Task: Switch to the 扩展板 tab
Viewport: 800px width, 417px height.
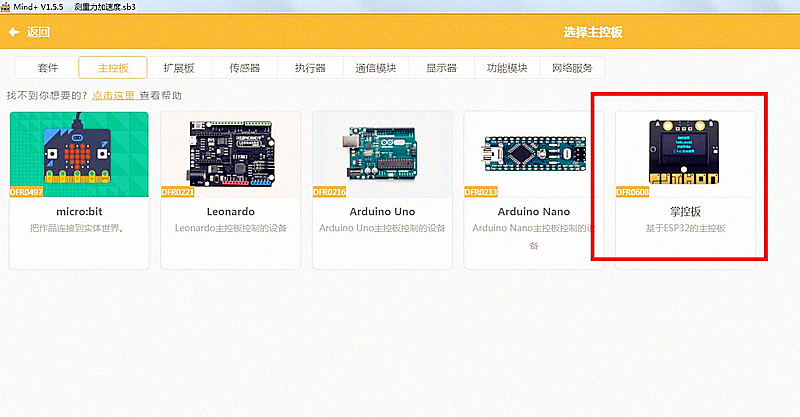Action: pyautogui.click(x=179, y=68)
